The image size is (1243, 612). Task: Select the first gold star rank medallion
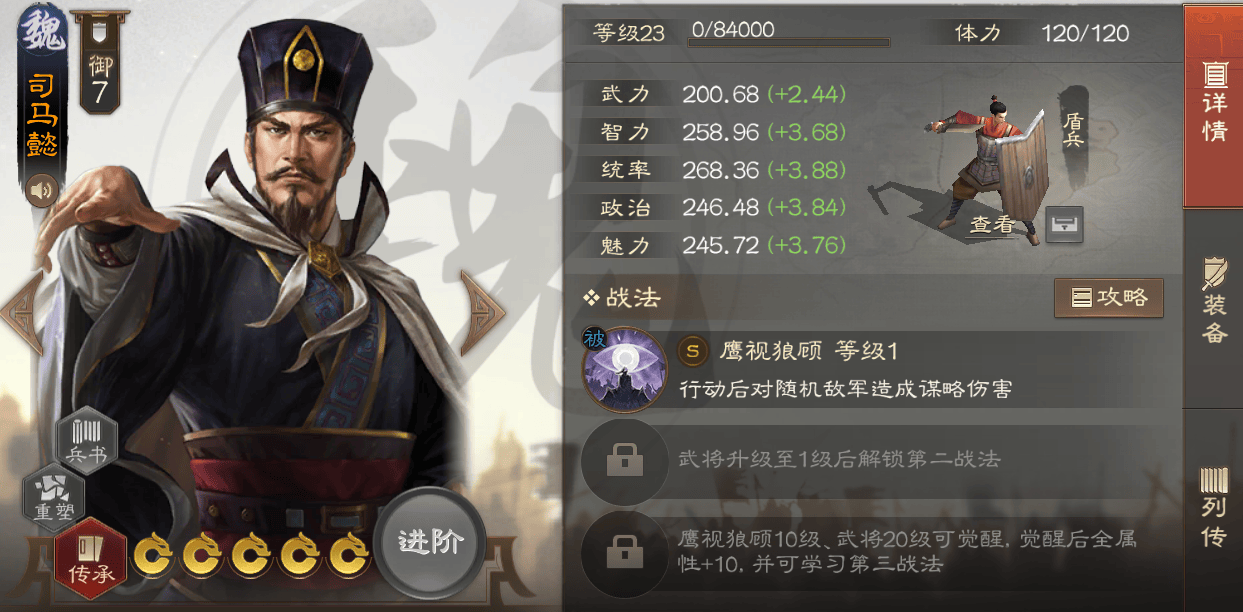155,555
